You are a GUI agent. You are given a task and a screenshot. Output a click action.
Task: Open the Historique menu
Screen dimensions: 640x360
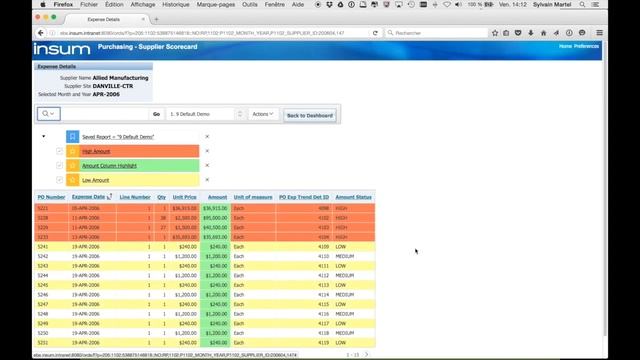[x=176, y=4]
